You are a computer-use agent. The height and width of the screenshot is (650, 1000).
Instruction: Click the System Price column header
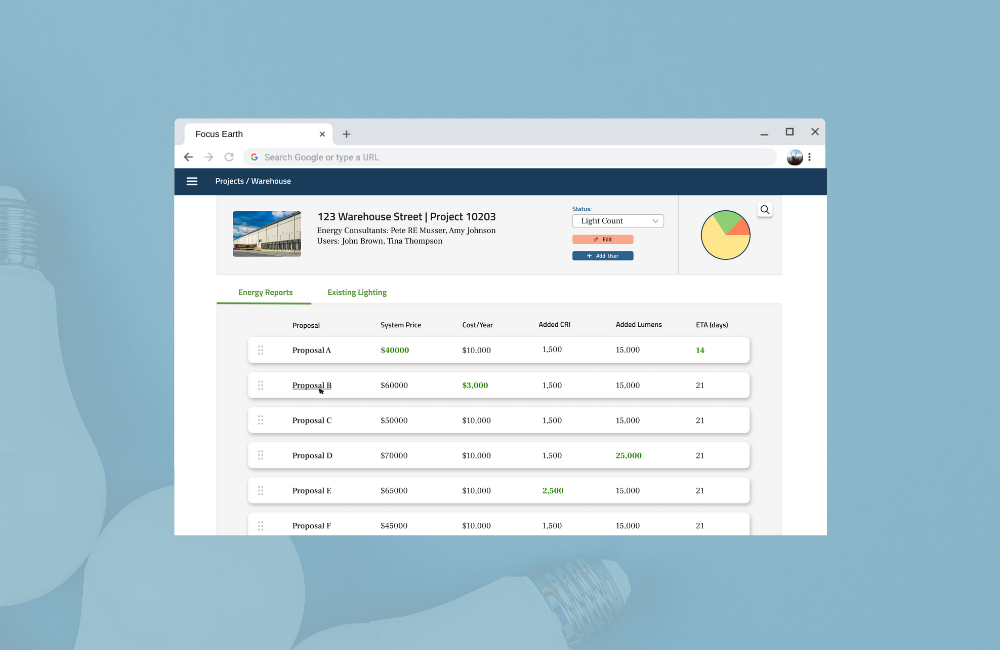pos(401,325)
